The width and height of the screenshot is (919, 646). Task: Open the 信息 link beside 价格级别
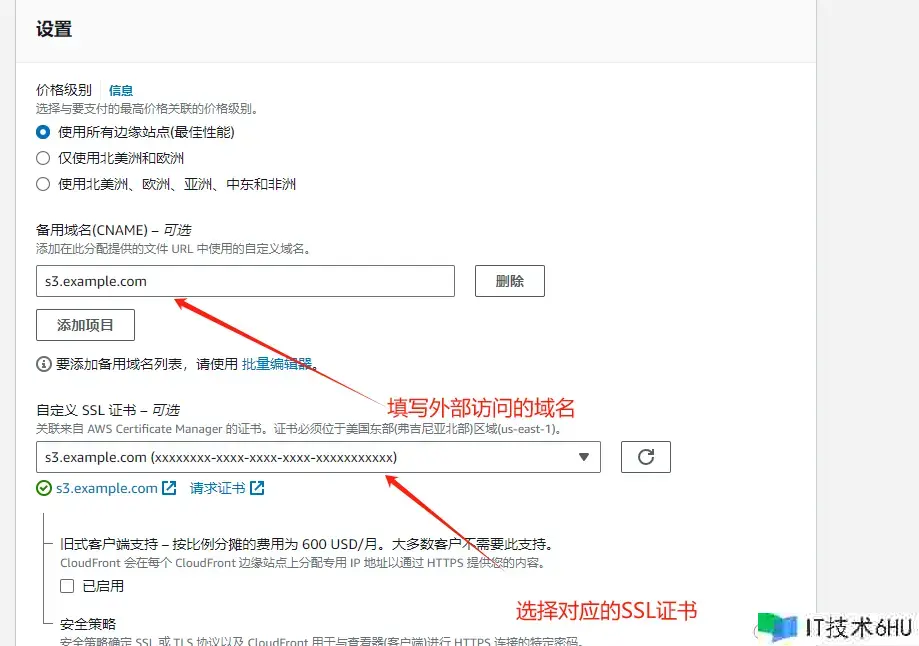(x=121, y=90)
